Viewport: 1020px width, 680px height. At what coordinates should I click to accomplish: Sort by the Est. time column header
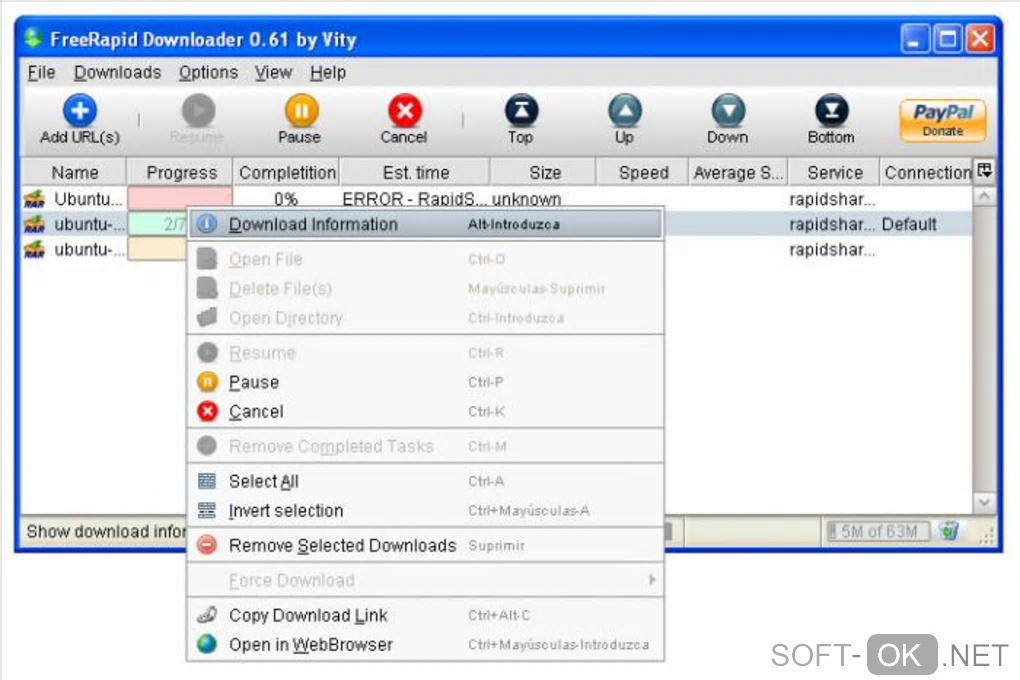pos(415,172)
